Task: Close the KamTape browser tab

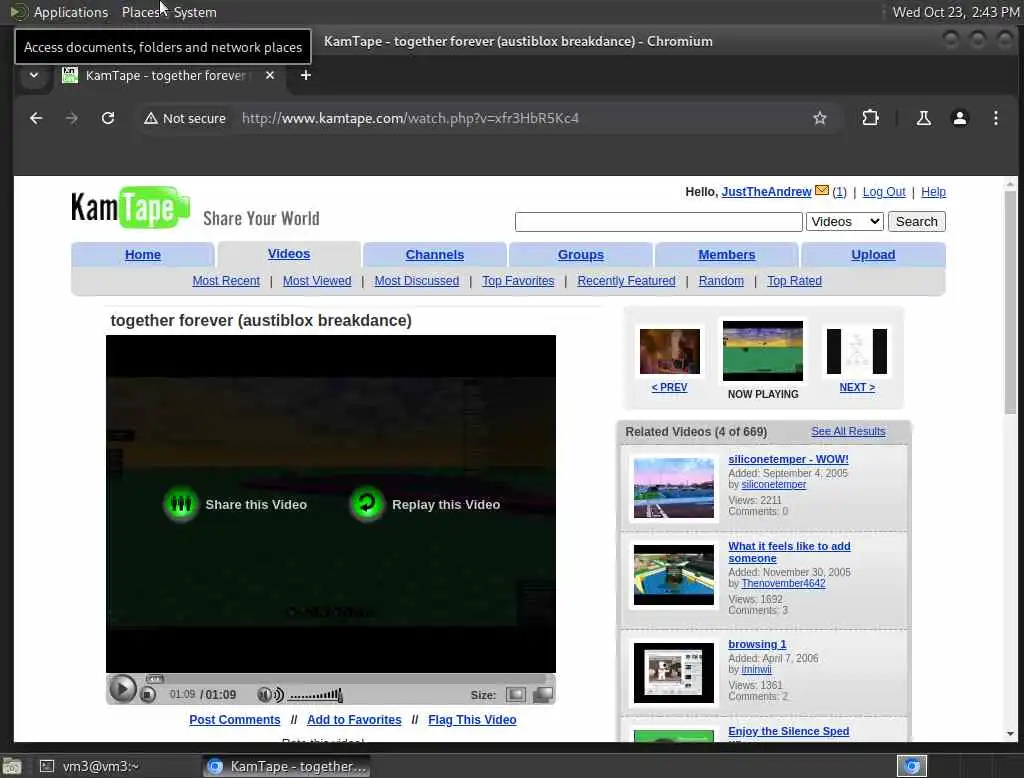Action: pos(270,75)
